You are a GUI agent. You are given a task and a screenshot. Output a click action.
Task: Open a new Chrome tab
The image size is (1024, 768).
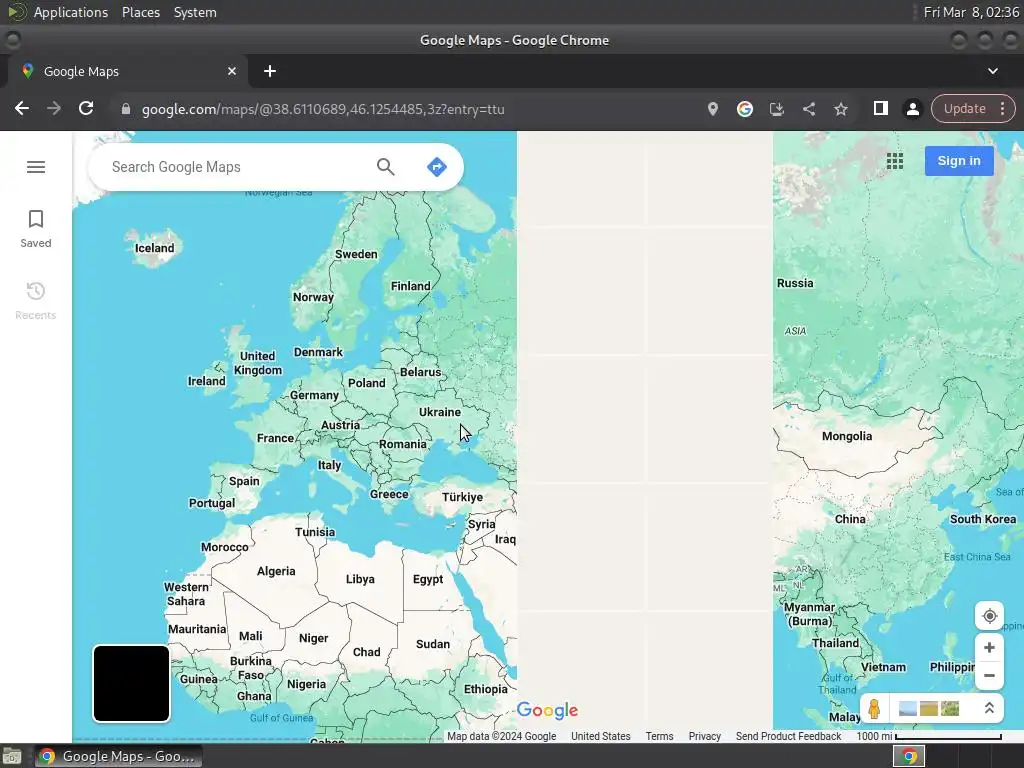pyautogui.click(x=270, y=71)
